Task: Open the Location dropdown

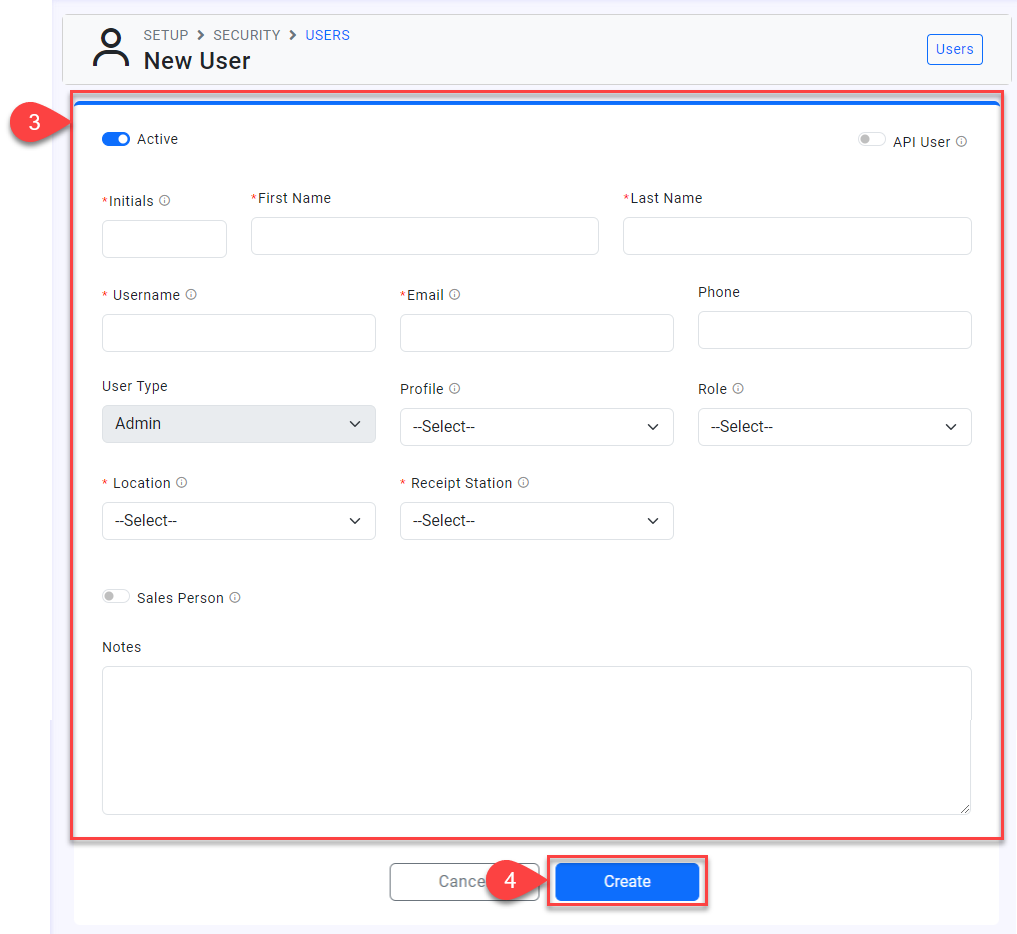Action: [x=239, y=521]
